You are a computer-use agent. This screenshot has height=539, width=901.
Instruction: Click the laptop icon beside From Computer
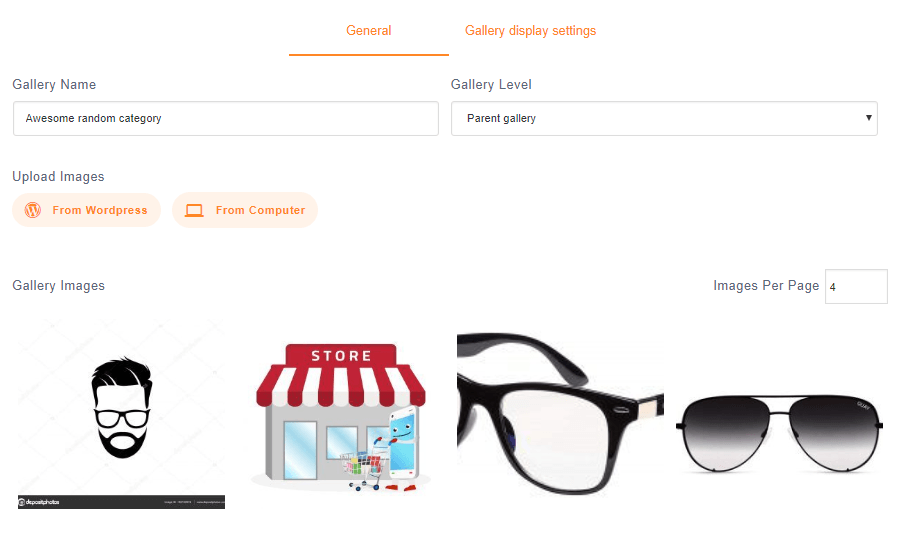(194, 211)
